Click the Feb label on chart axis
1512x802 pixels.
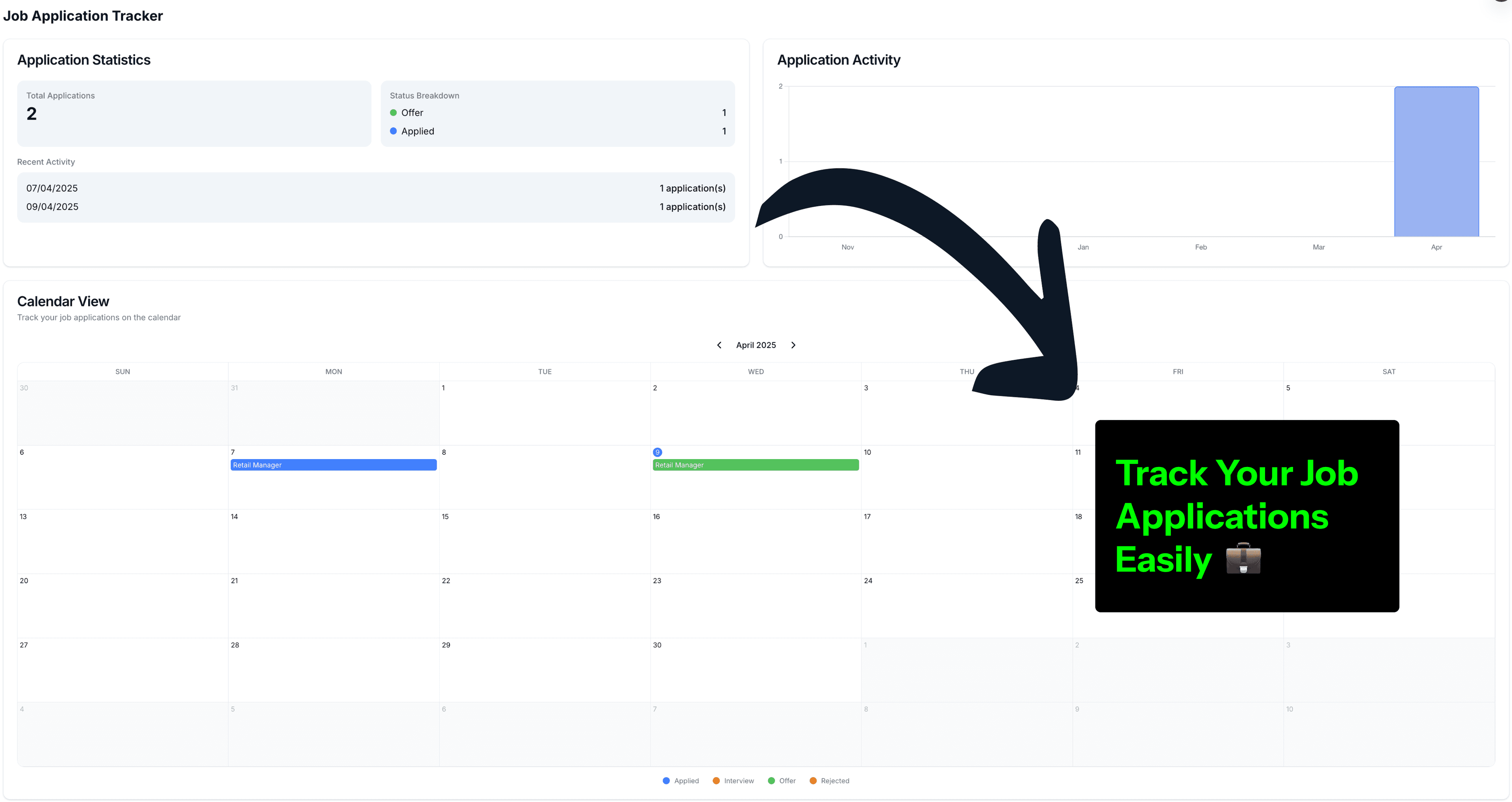1201,247
